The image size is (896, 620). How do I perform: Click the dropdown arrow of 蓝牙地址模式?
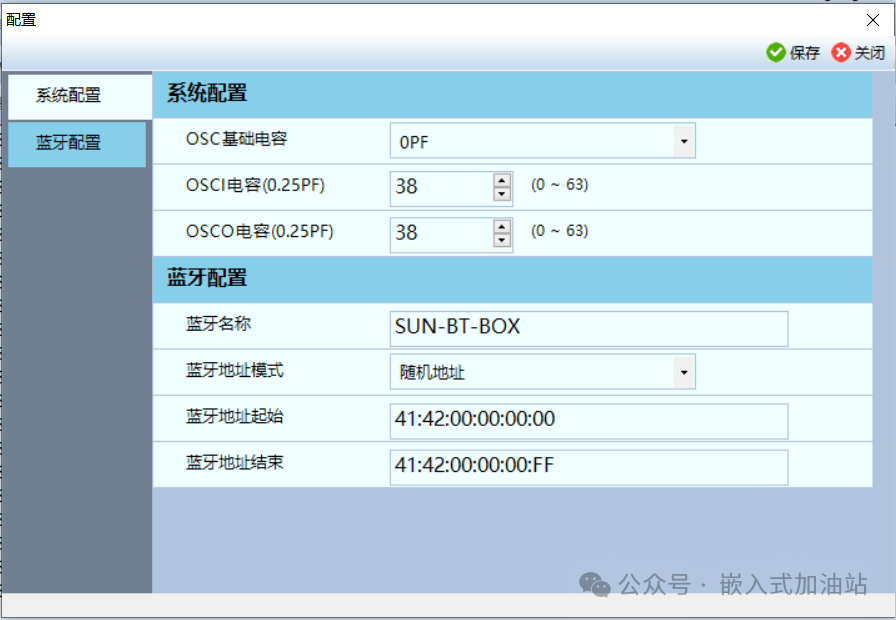684,371
